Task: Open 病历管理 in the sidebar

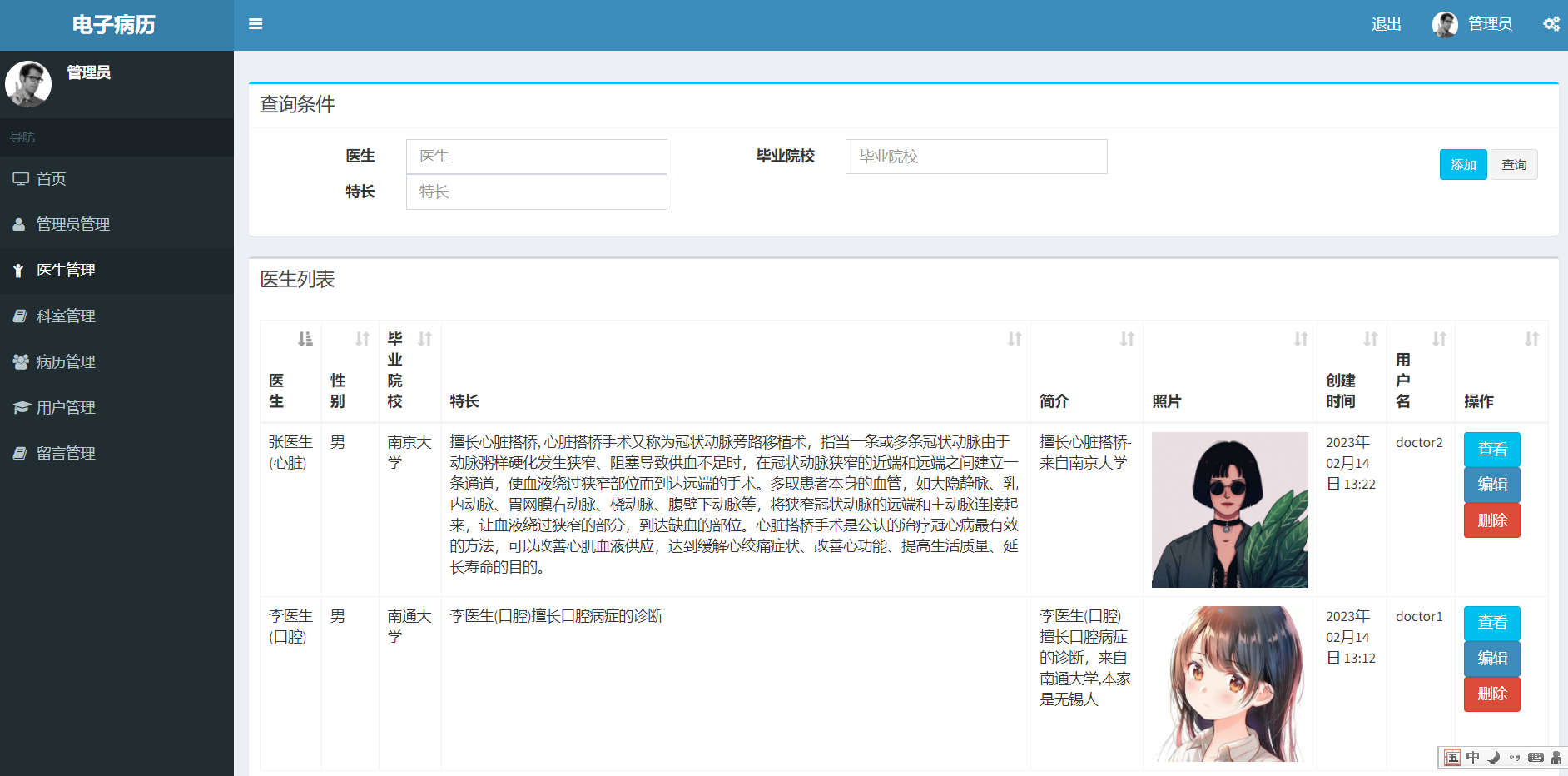Action: point(117,362)
